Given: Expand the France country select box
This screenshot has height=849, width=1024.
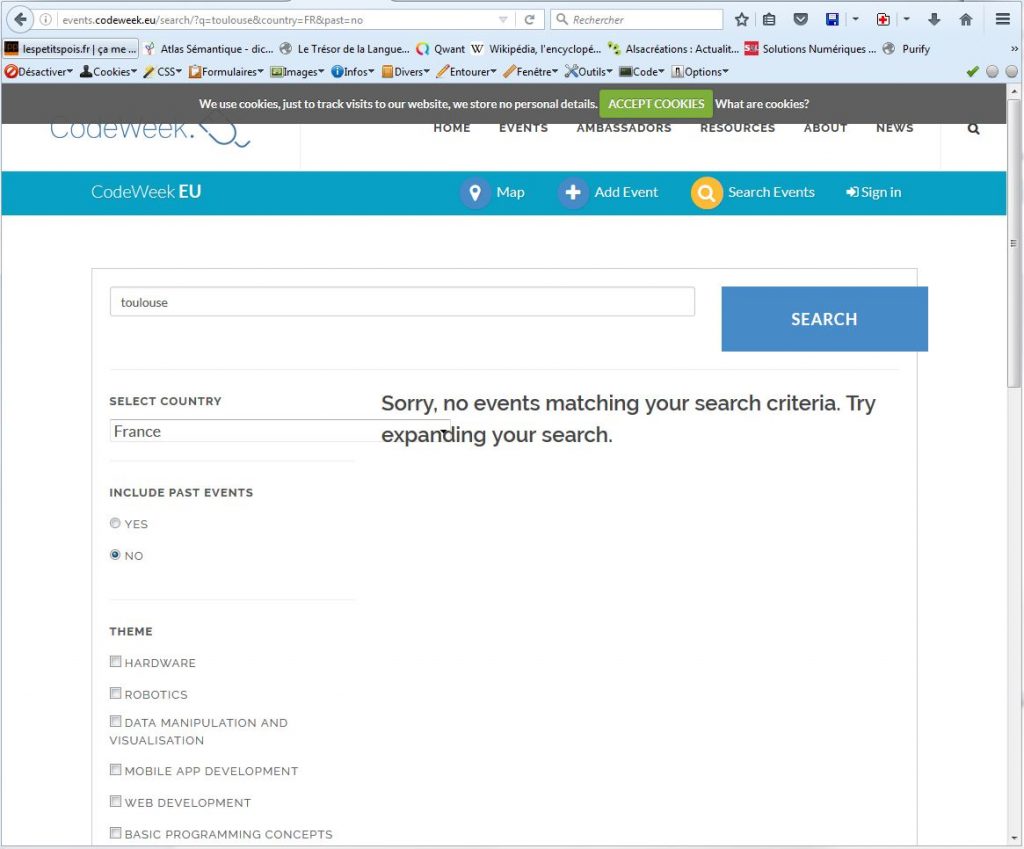Looking at the screenshot, I should [280, 431].
